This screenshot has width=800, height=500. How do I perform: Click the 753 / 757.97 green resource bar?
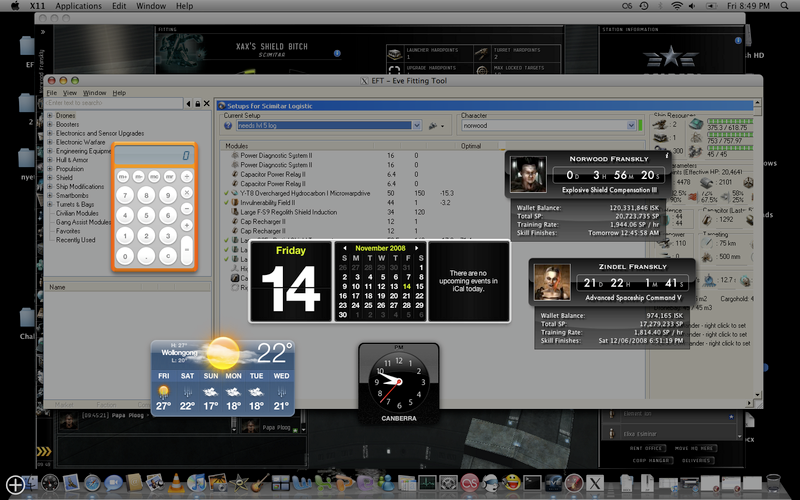pyautogui.click(x=730, y=135)
